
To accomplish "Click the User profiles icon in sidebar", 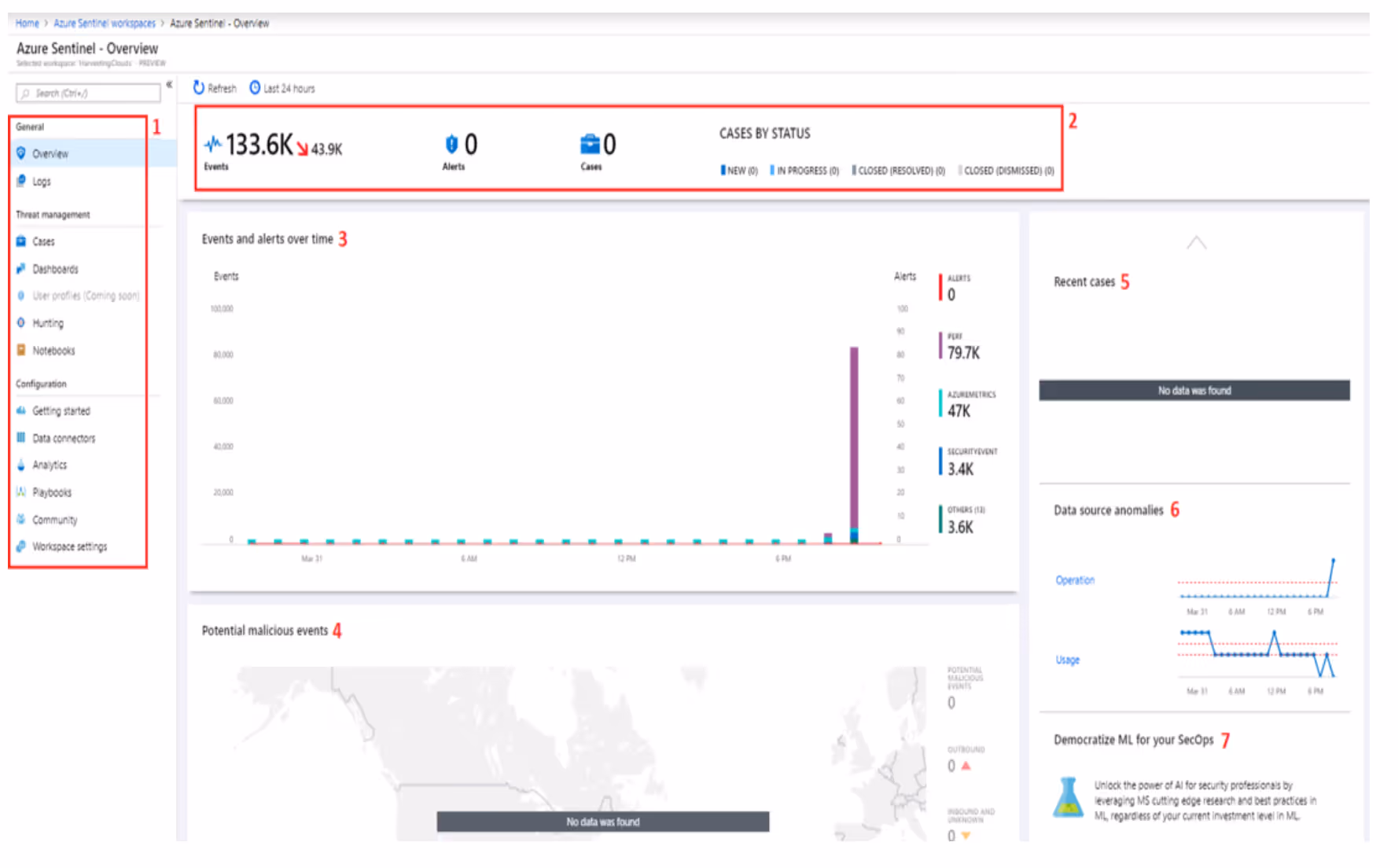I will [21, 296].
